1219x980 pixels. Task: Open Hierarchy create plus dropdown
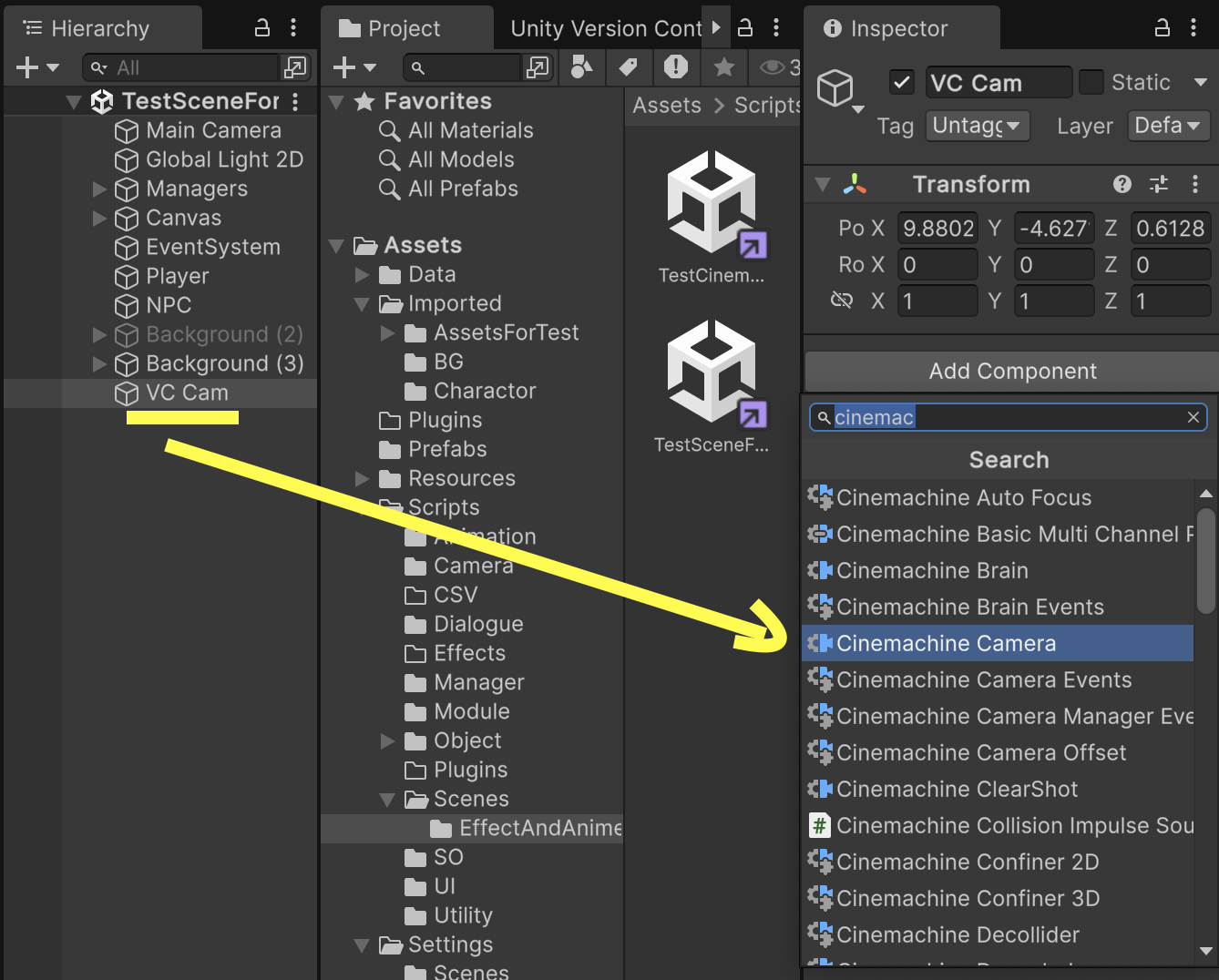click(x=37, y=67)
